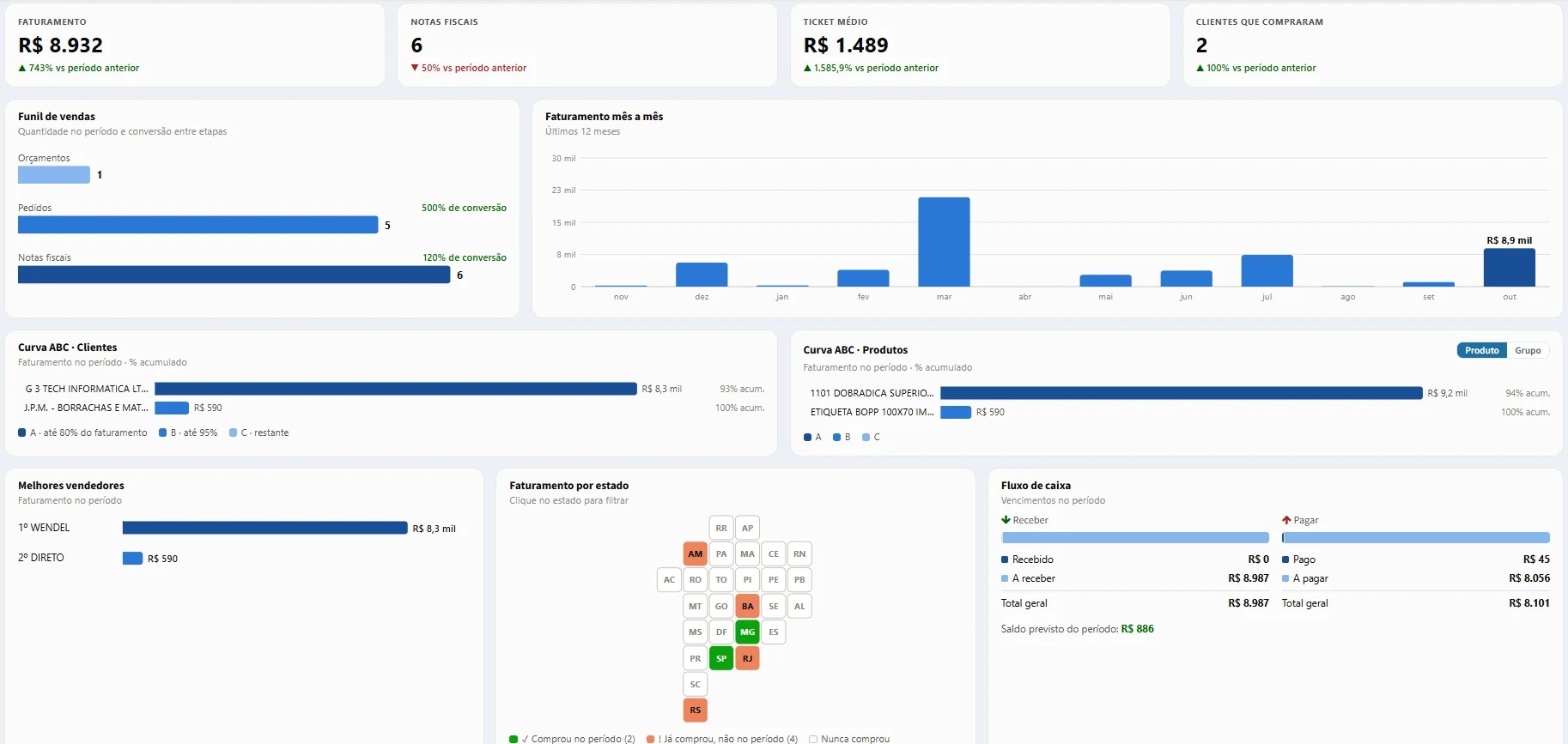Click the October bar labeled R$ 8,9 mil

tap(1509, 268)
